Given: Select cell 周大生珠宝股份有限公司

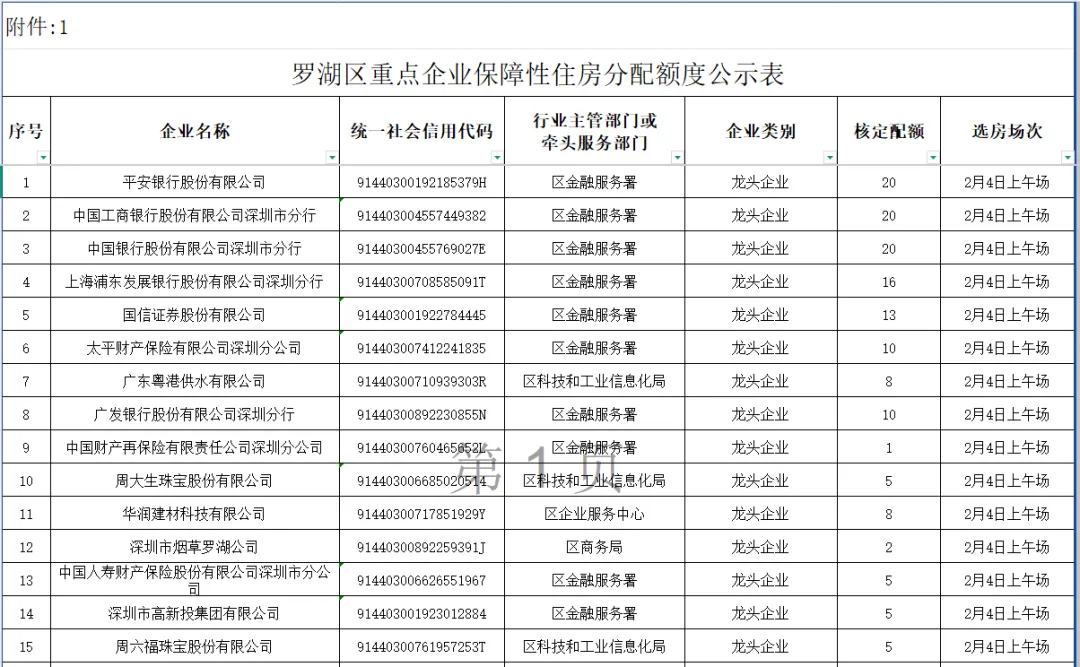Looking at the screenshot, I should [x=195, y=480].
